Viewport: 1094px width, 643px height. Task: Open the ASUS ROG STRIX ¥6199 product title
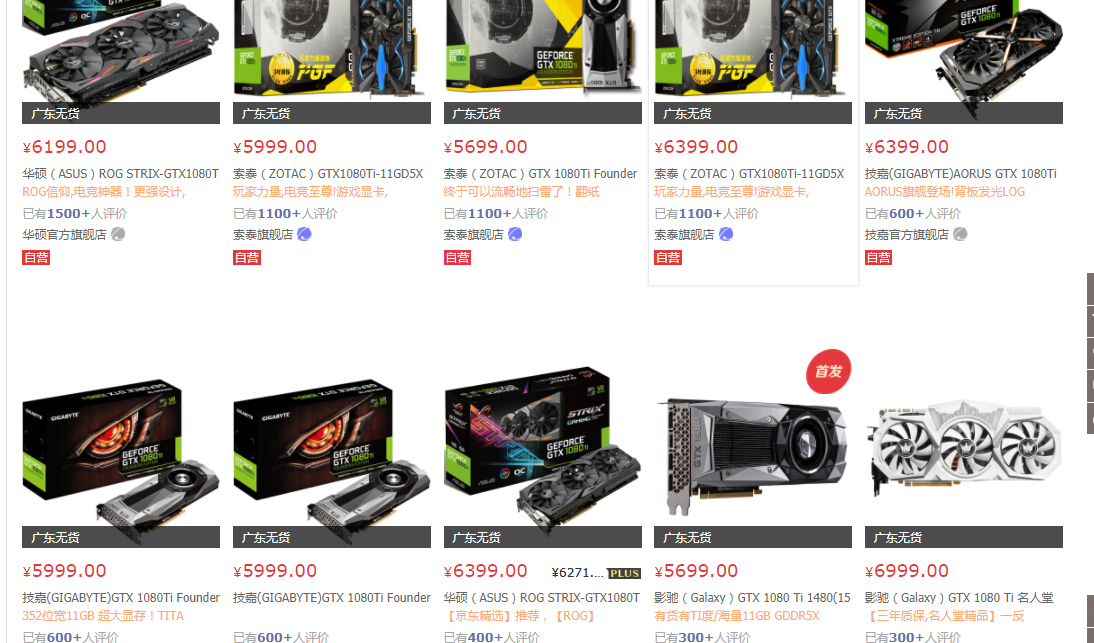click(121, 174)
